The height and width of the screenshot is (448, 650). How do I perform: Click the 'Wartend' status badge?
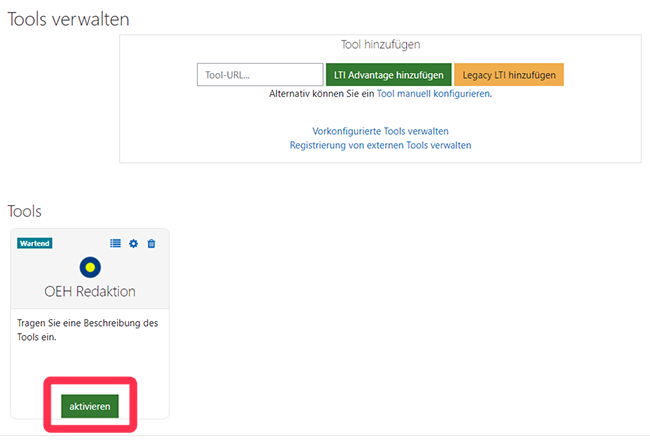pos(35,243)
